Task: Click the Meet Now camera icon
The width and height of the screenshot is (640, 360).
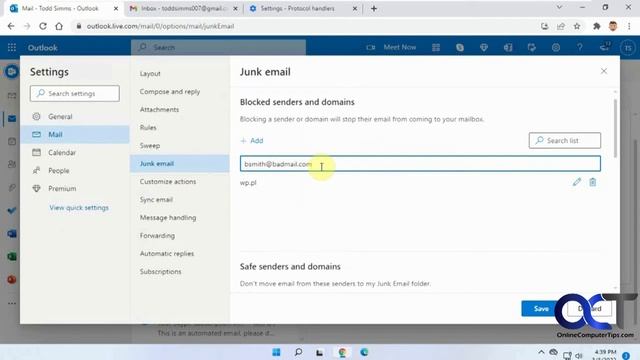Action: (371, 47)
